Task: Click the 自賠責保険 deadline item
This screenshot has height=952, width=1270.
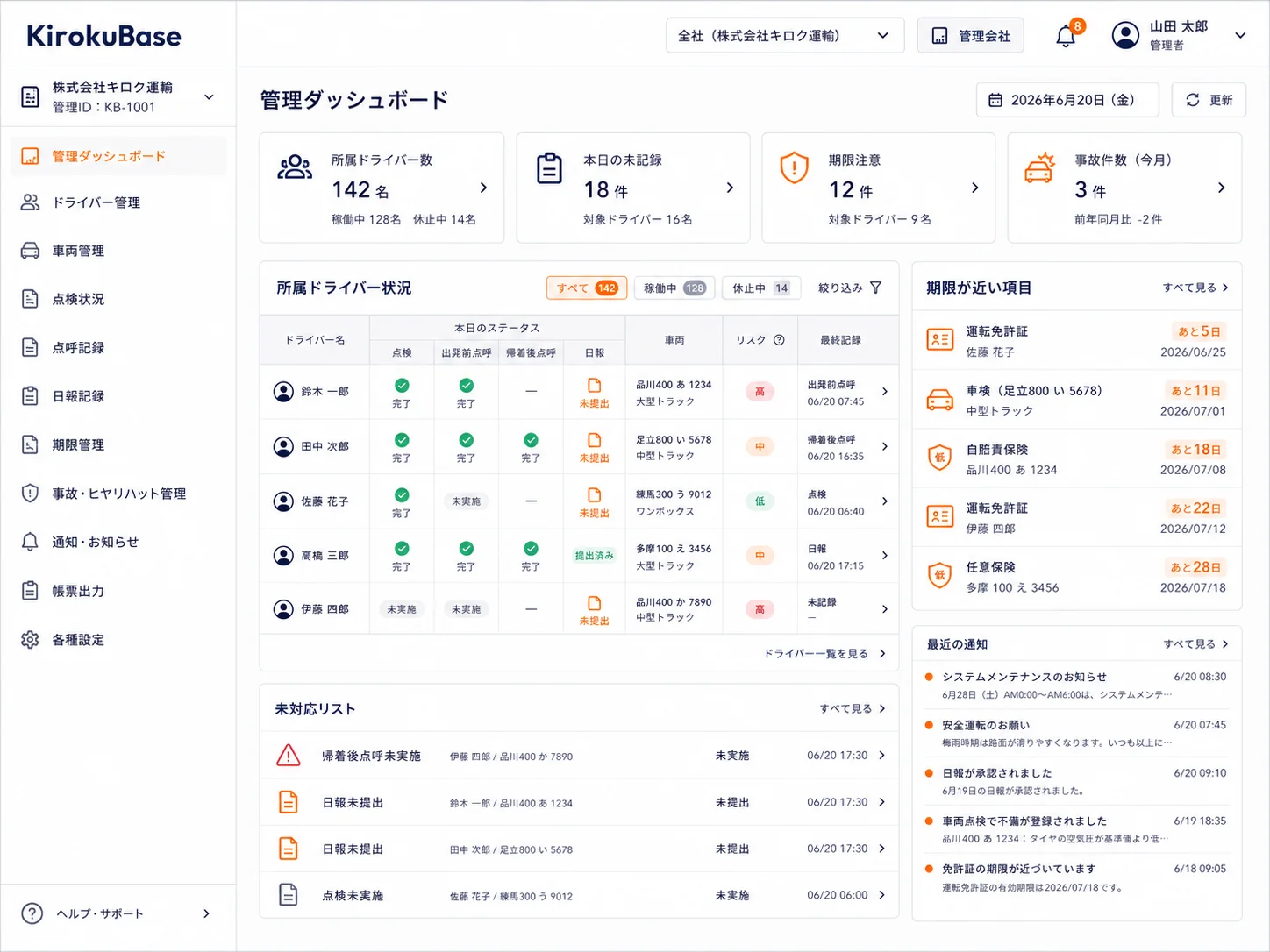Action: point(1076,459)
